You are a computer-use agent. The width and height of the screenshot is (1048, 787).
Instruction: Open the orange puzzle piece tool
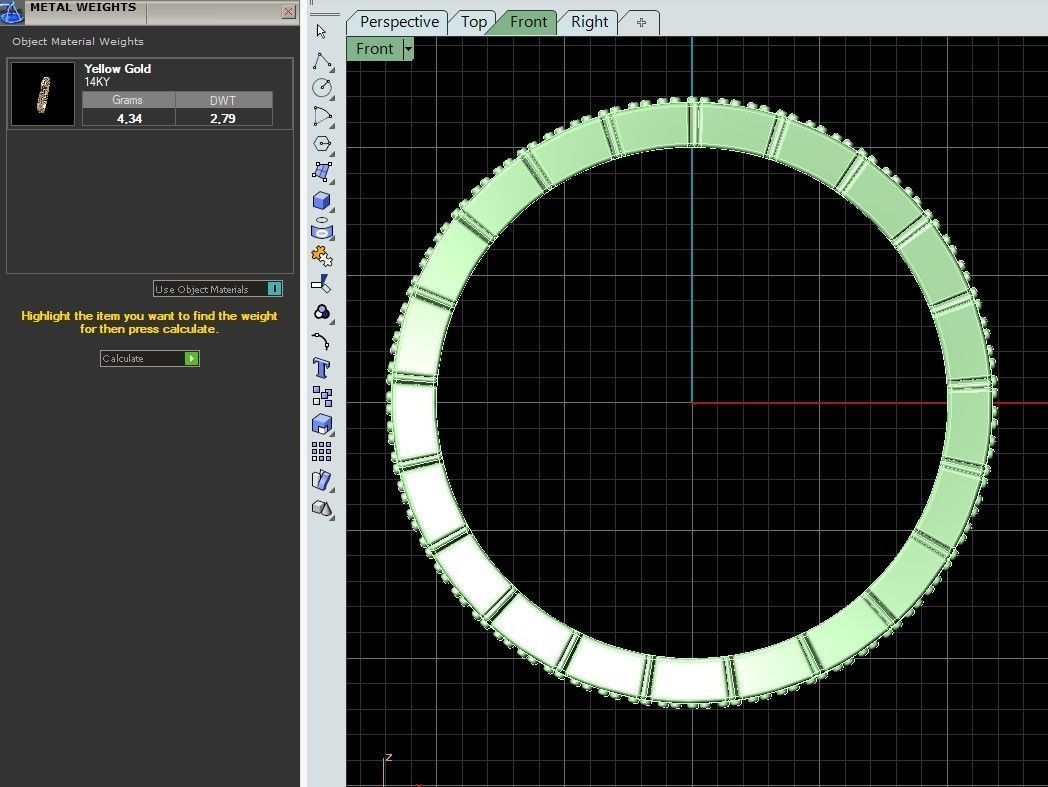pyautogui.click(x=322, y=256)
